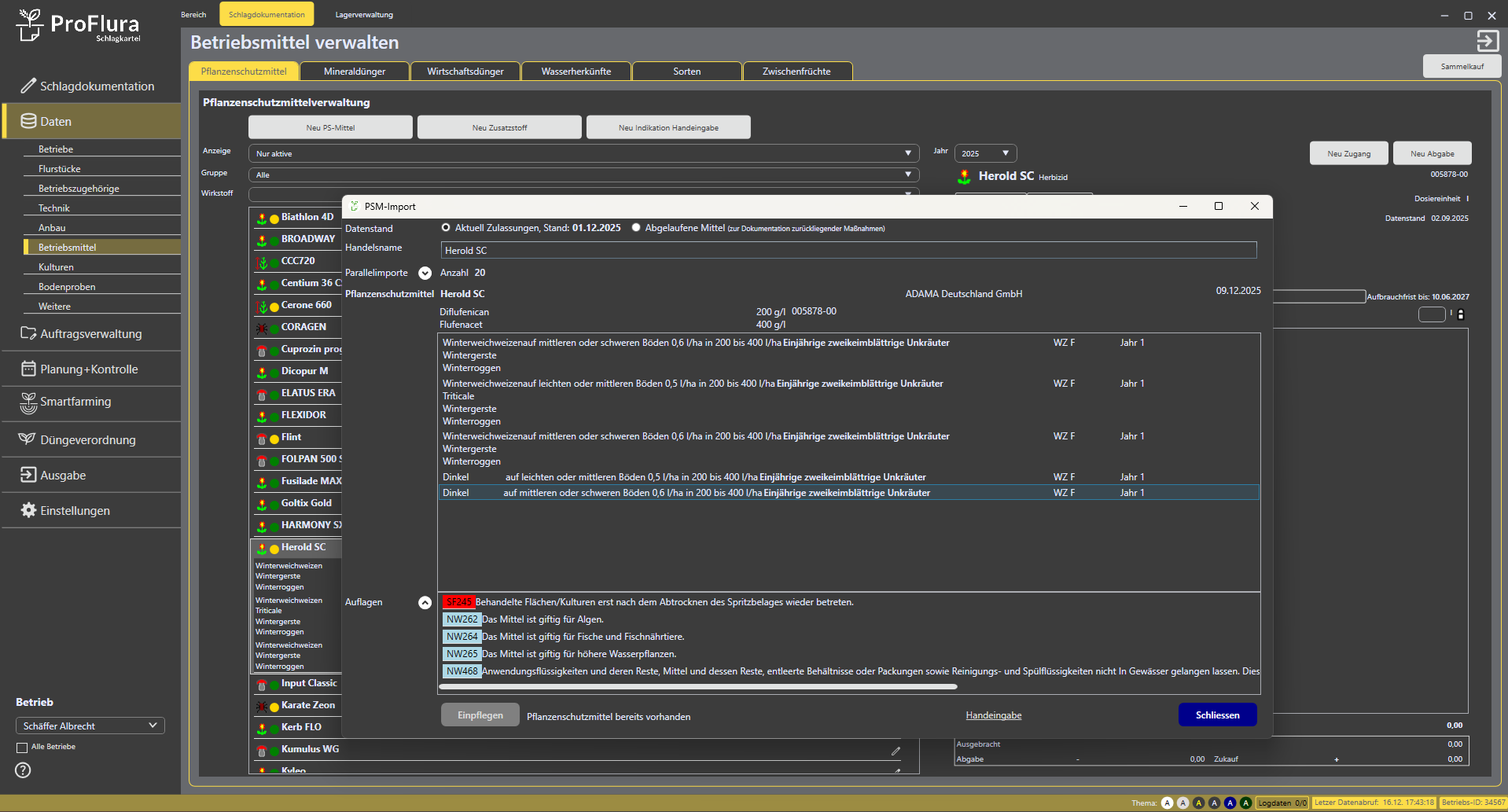Enable the Alle Betriebe checkbox

click(22, 748)
